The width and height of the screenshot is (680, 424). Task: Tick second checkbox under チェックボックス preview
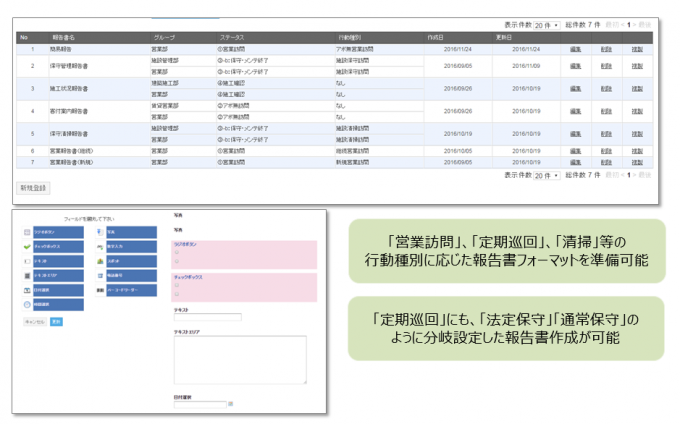tap(177, 294)
